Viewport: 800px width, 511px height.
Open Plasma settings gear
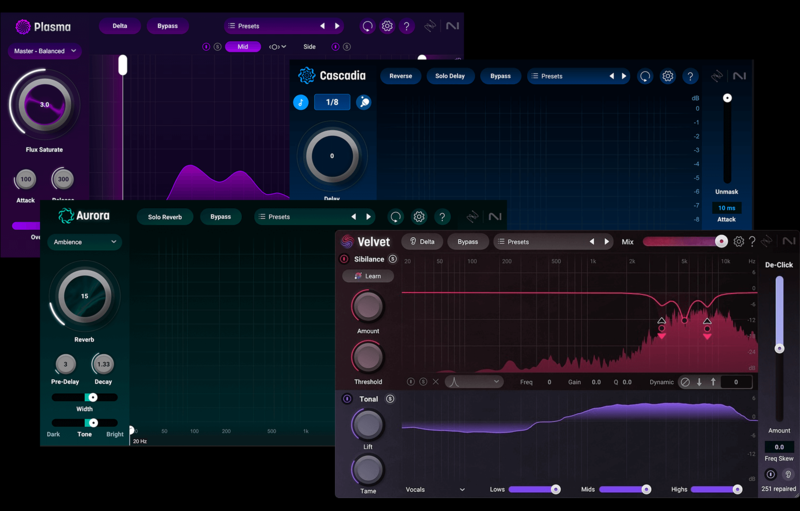click(387, 26)
